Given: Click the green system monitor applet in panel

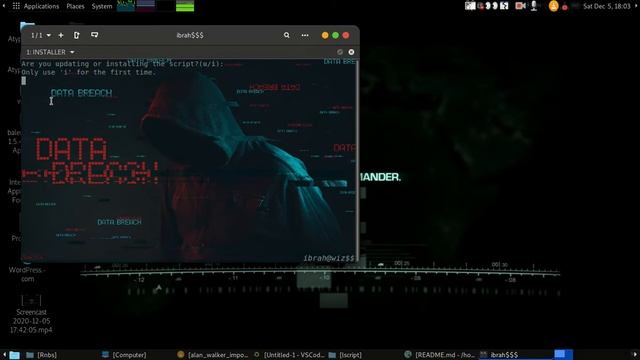Looking at the screenshot, I should pos(185,6).
